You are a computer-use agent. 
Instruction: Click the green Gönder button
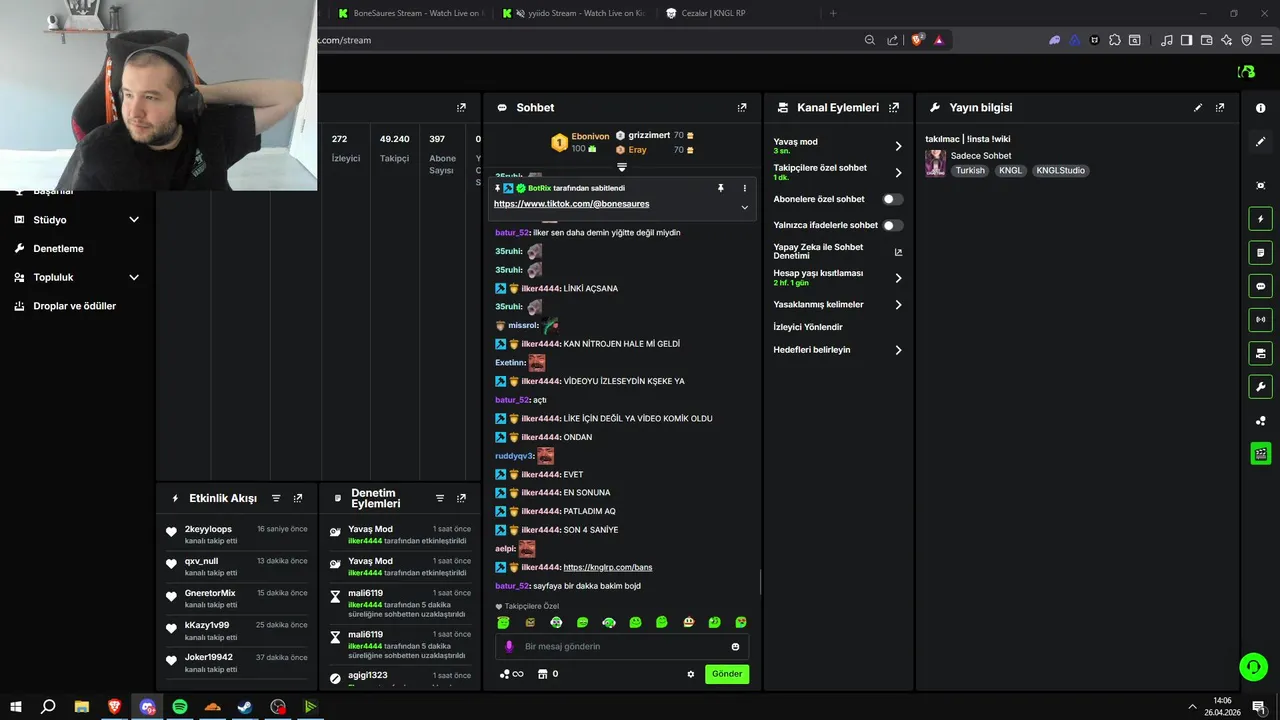click(727, 674)
